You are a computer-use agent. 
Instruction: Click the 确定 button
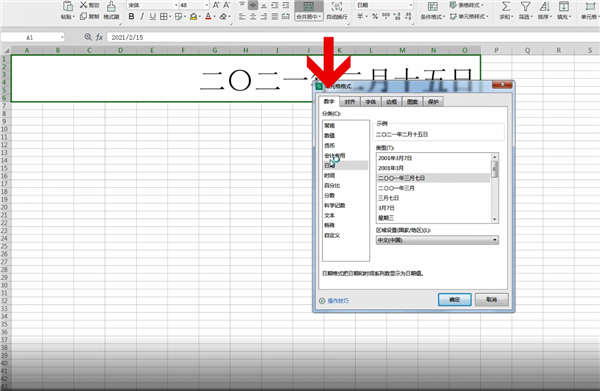pyautogui.click(x=455, y=300)
